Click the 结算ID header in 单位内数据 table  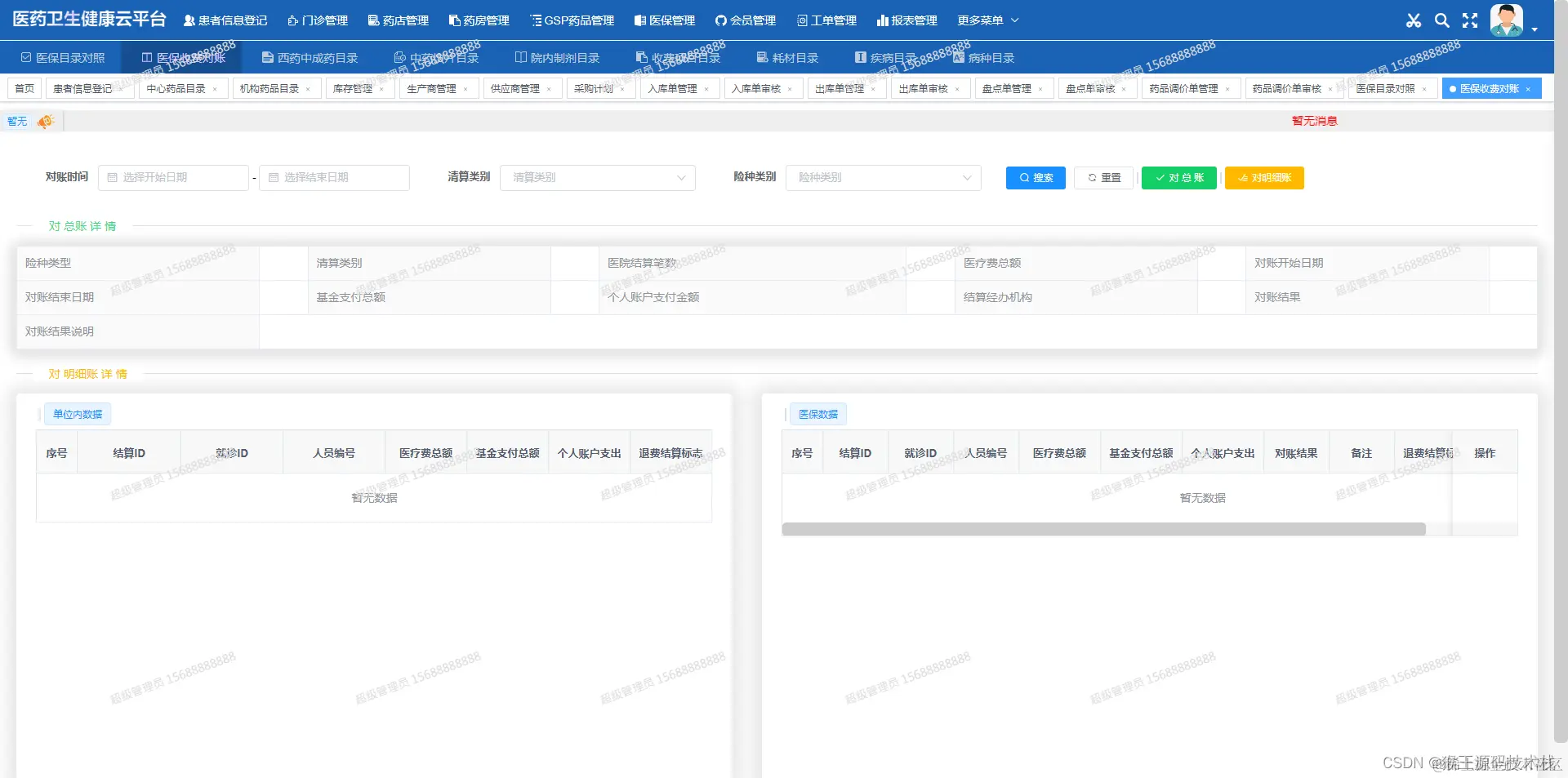point(129,453)
